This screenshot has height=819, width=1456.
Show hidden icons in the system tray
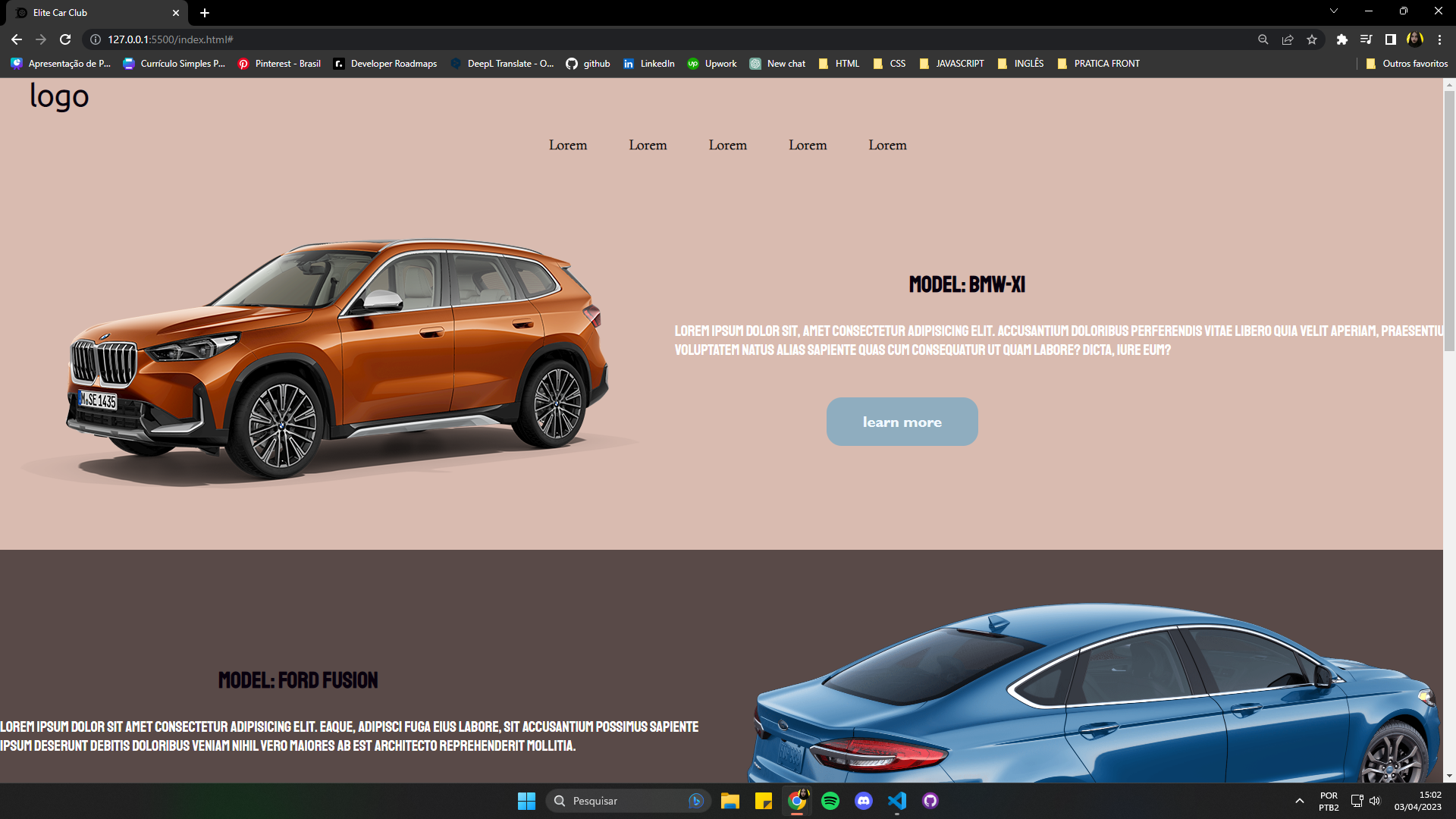point(1299,801)
